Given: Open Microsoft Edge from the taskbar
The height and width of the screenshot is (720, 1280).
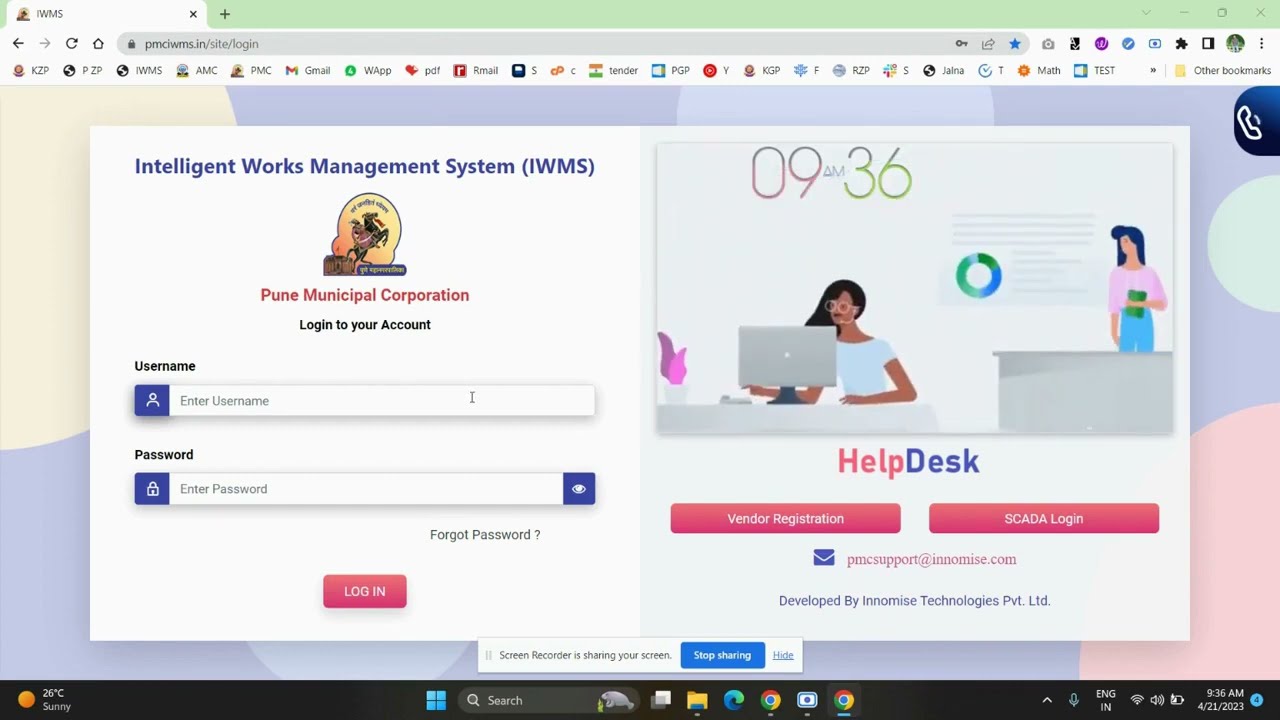Looking at the screenshot, I should click(x=734, y=700).
